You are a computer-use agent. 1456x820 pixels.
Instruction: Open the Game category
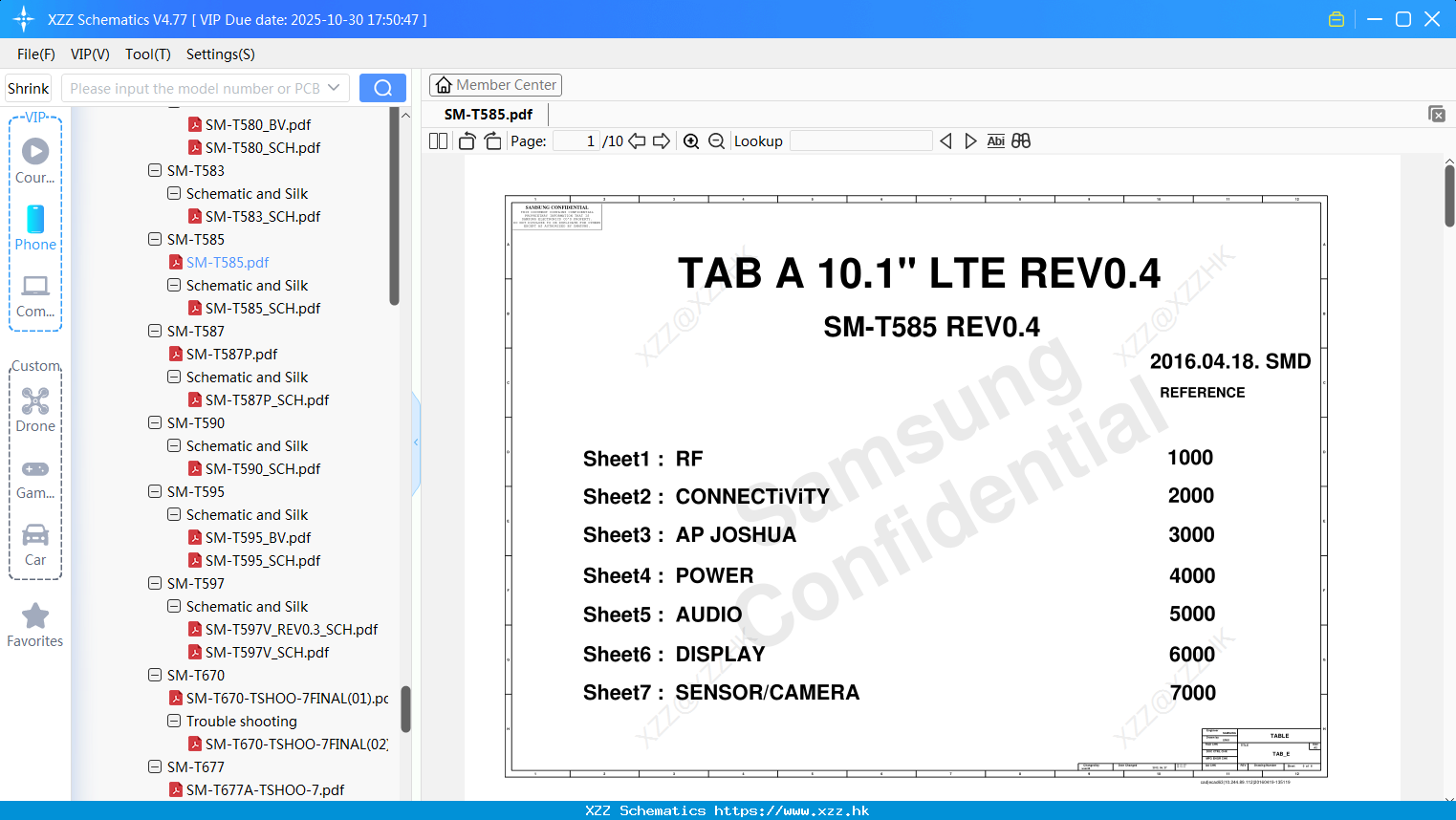[x=35, y=478]
